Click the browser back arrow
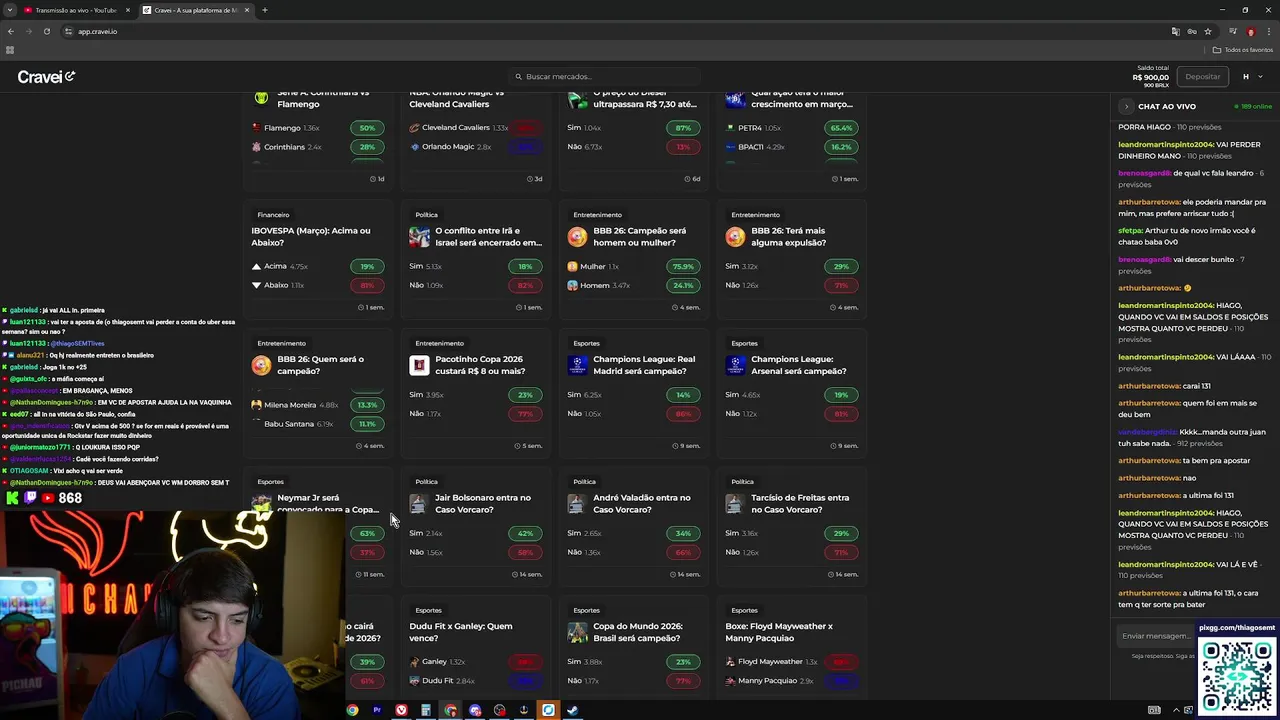The width and height of the screenshot is (1280, 720). 11,31
